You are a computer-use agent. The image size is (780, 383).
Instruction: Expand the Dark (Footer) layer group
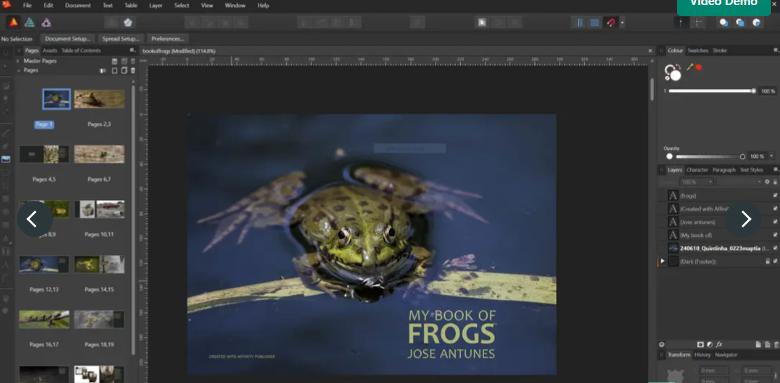point(662,261)
